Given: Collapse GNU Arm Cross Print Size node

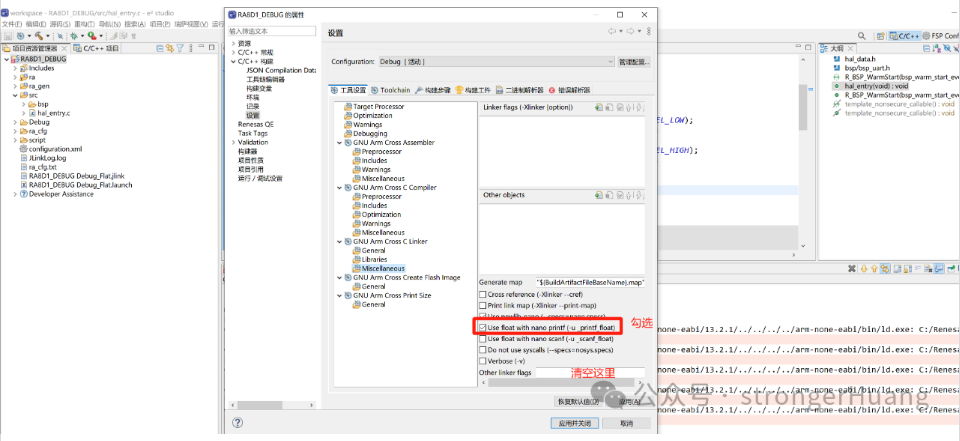Looking at the screenshot, I should point(340,295).
